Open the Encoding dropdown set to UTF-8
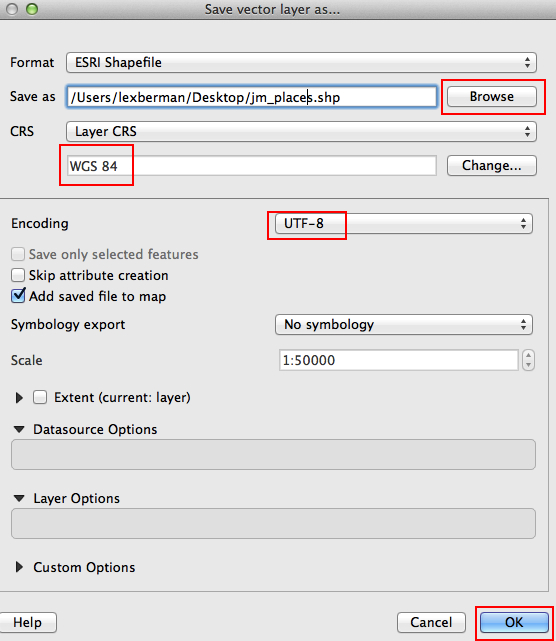Screen dimensions: 556x641 tap(404, 223)
